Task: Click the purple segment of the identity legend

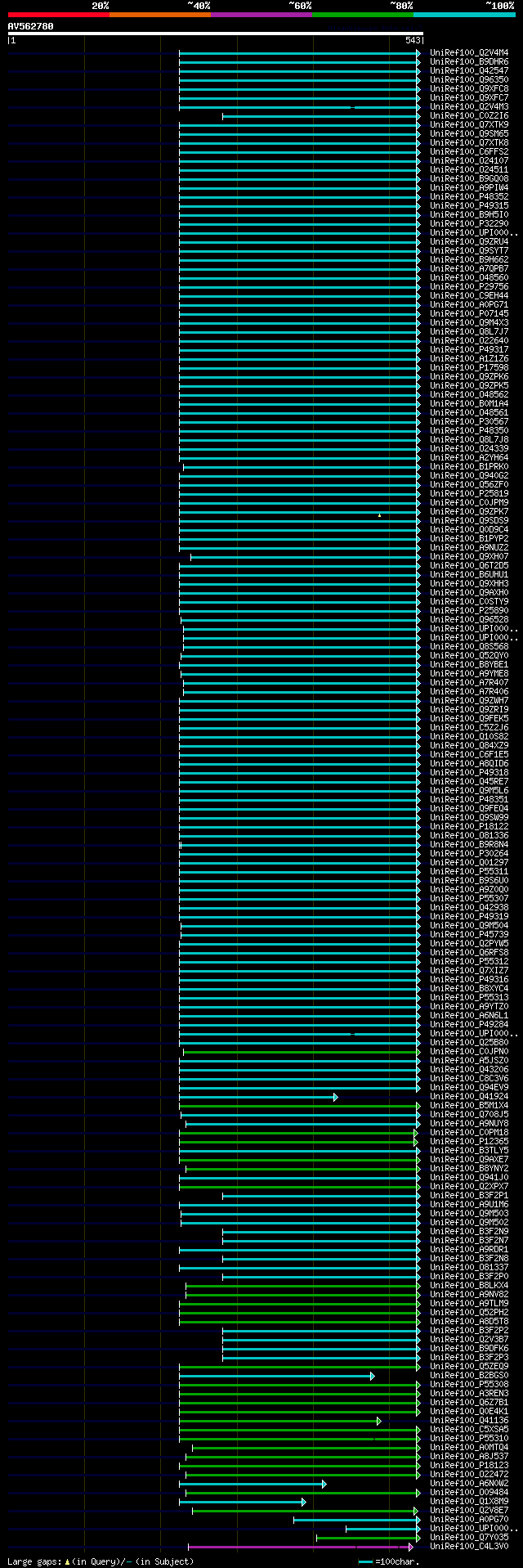Action: [x=261, y=15]
